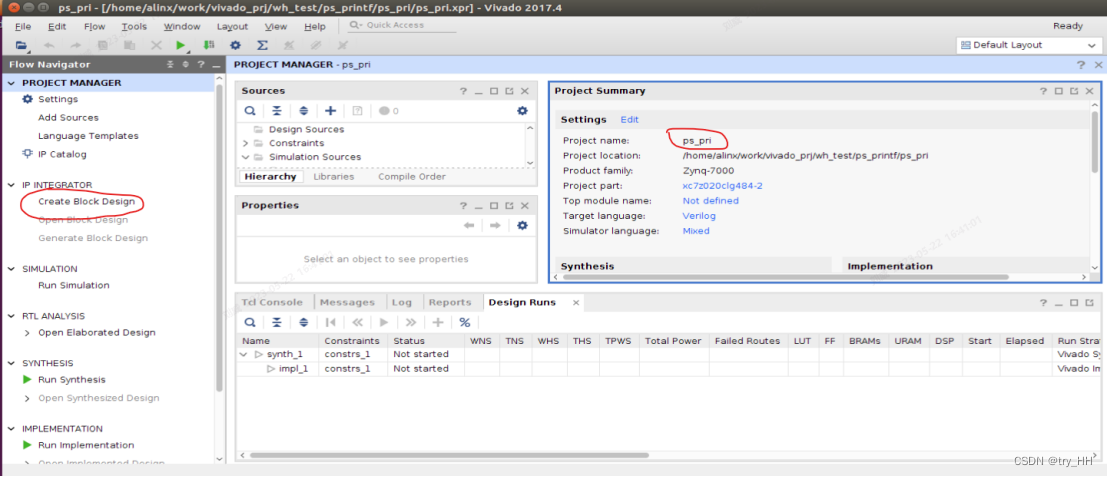Click Create Block Design
Viewport: 1107px width, 477px height.
tap(86, 201)
